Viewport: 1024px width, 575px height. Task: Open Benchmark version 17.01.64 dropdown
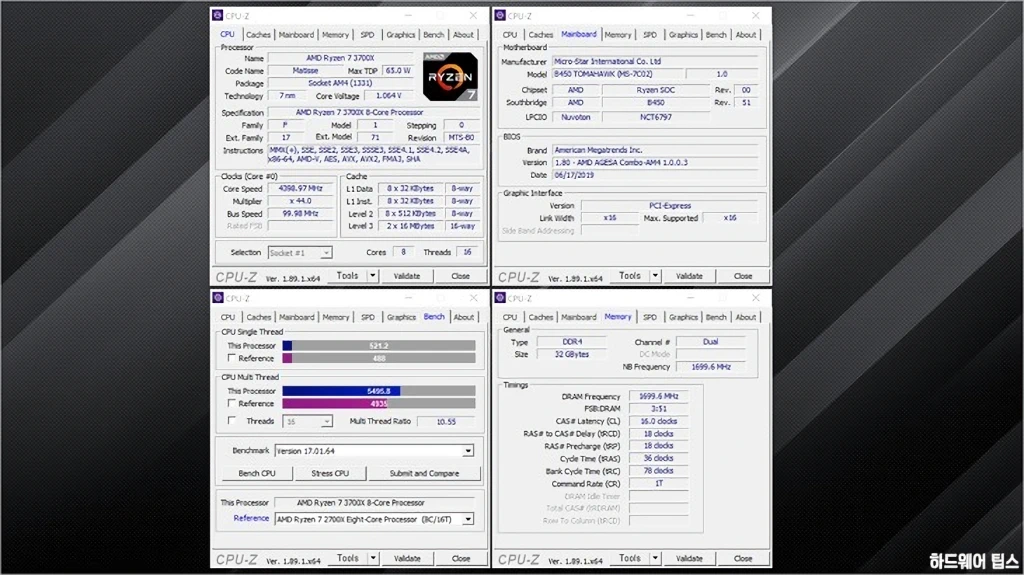pyautogui.click(x=468, y=451)
